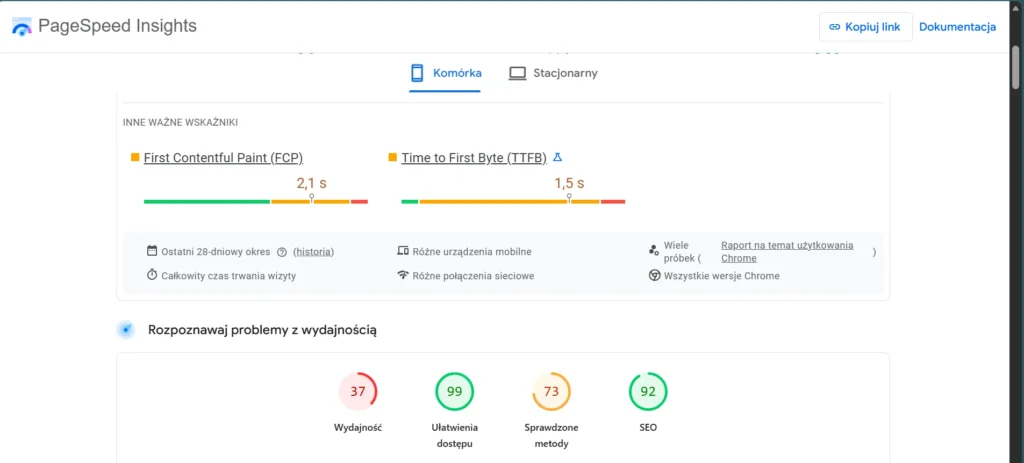Click the page vertical scrollbar thumb
This screenshot has height=463, width=1024.
pyautogui.click(x=1016, y=67)
